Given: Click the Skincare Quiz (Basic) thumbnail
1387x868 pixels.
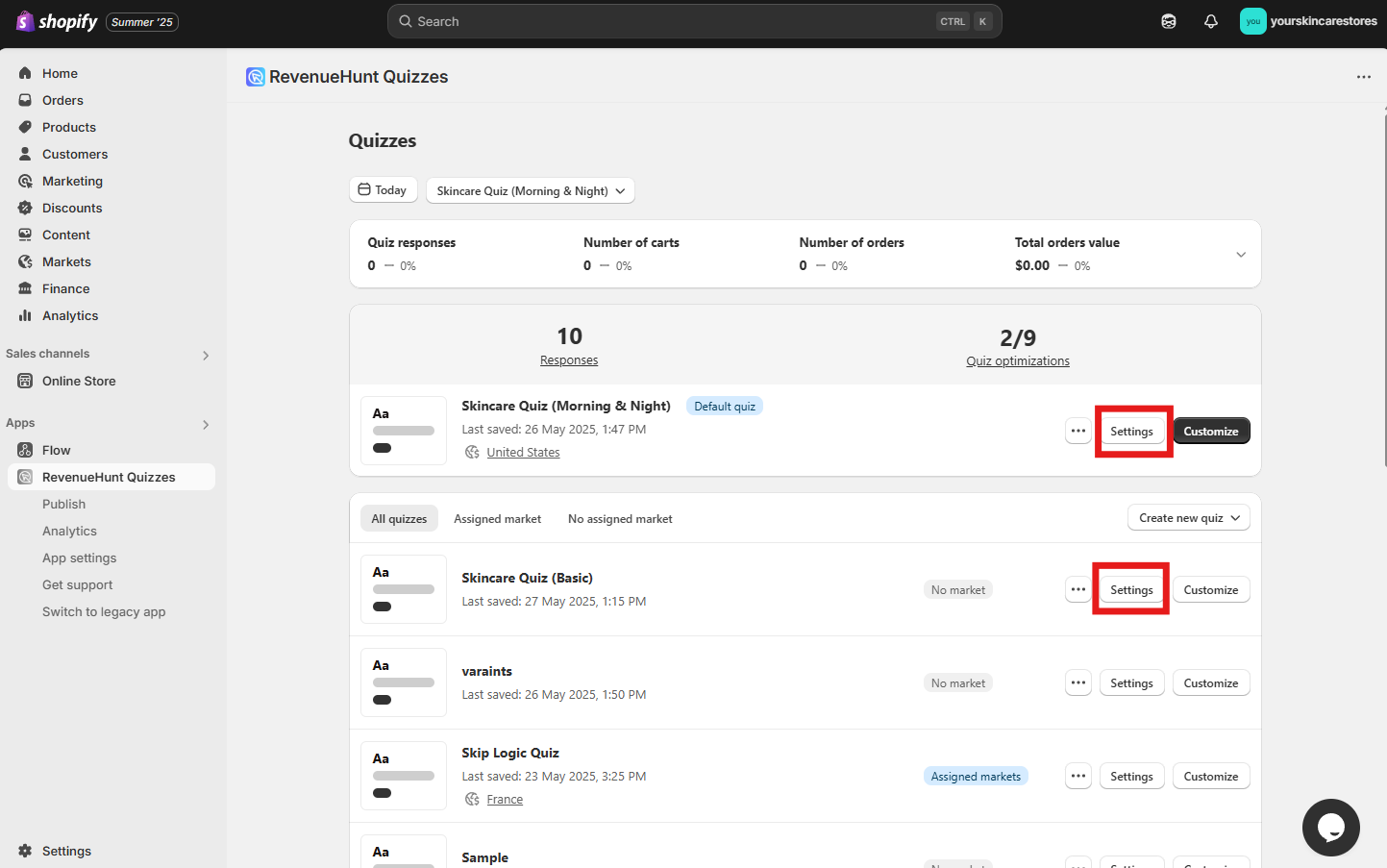Looking at the screenshot, I should pos(404,589).
